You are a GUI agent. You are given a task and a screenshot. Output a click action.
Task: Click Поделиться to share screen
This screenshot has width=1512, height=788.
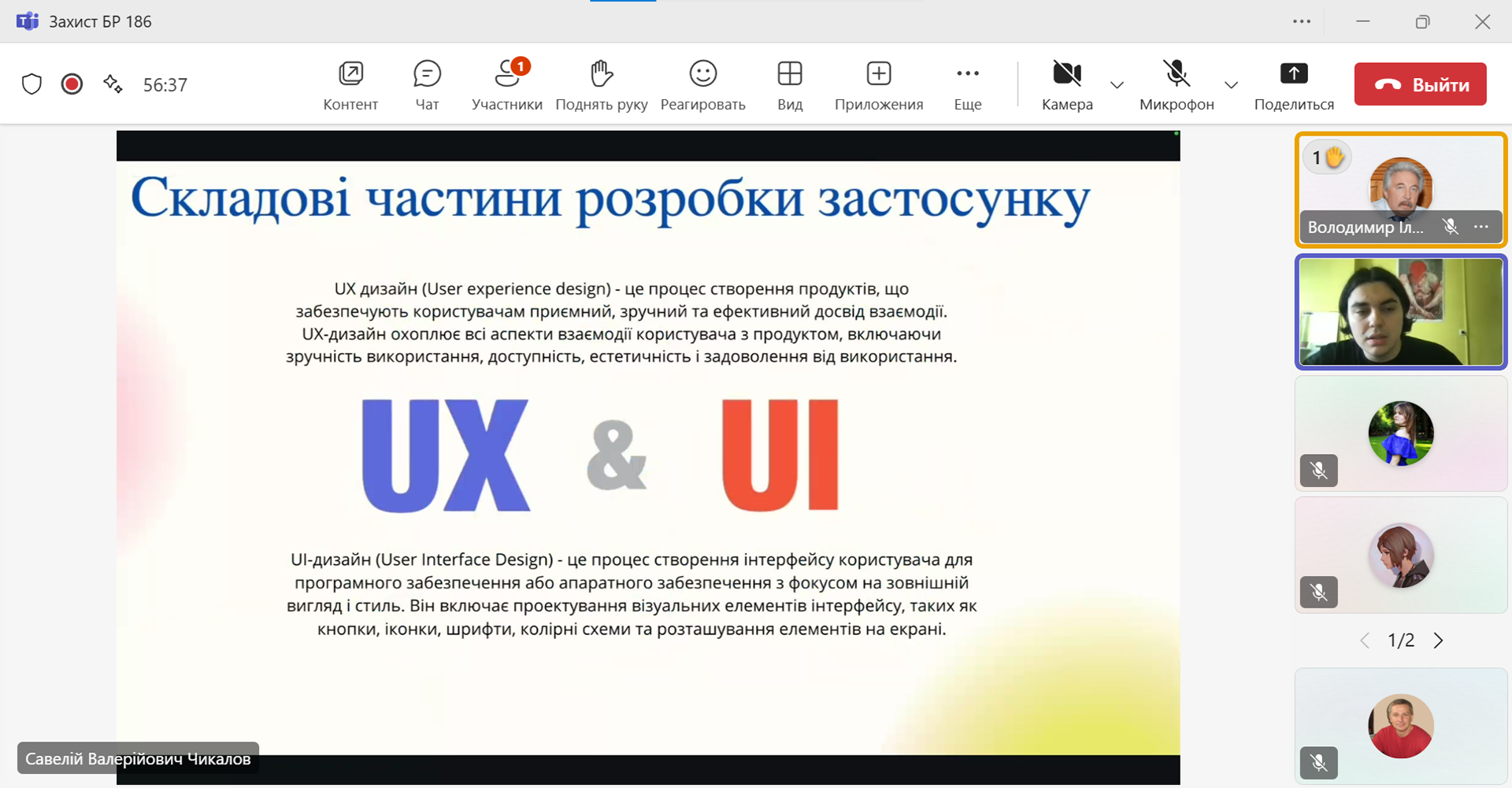point(1294,84)
